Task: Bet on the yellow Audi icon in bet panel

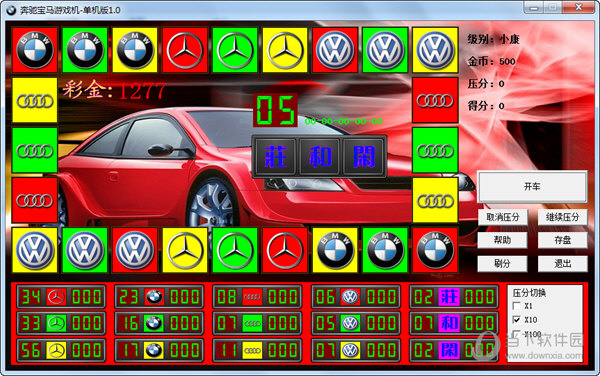Action: 252,350
